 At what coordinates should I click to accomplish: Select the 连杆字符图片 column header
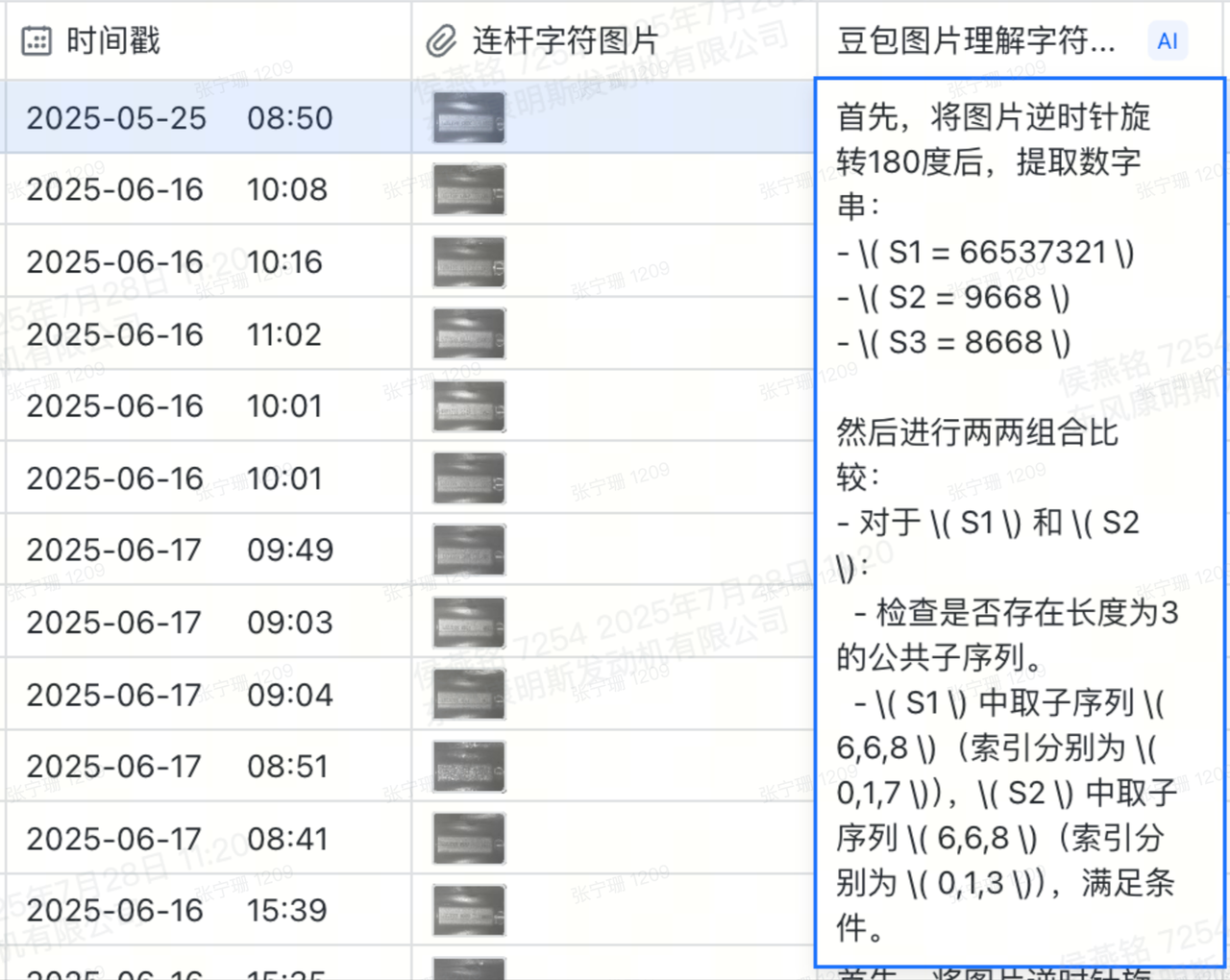[565, 41]
